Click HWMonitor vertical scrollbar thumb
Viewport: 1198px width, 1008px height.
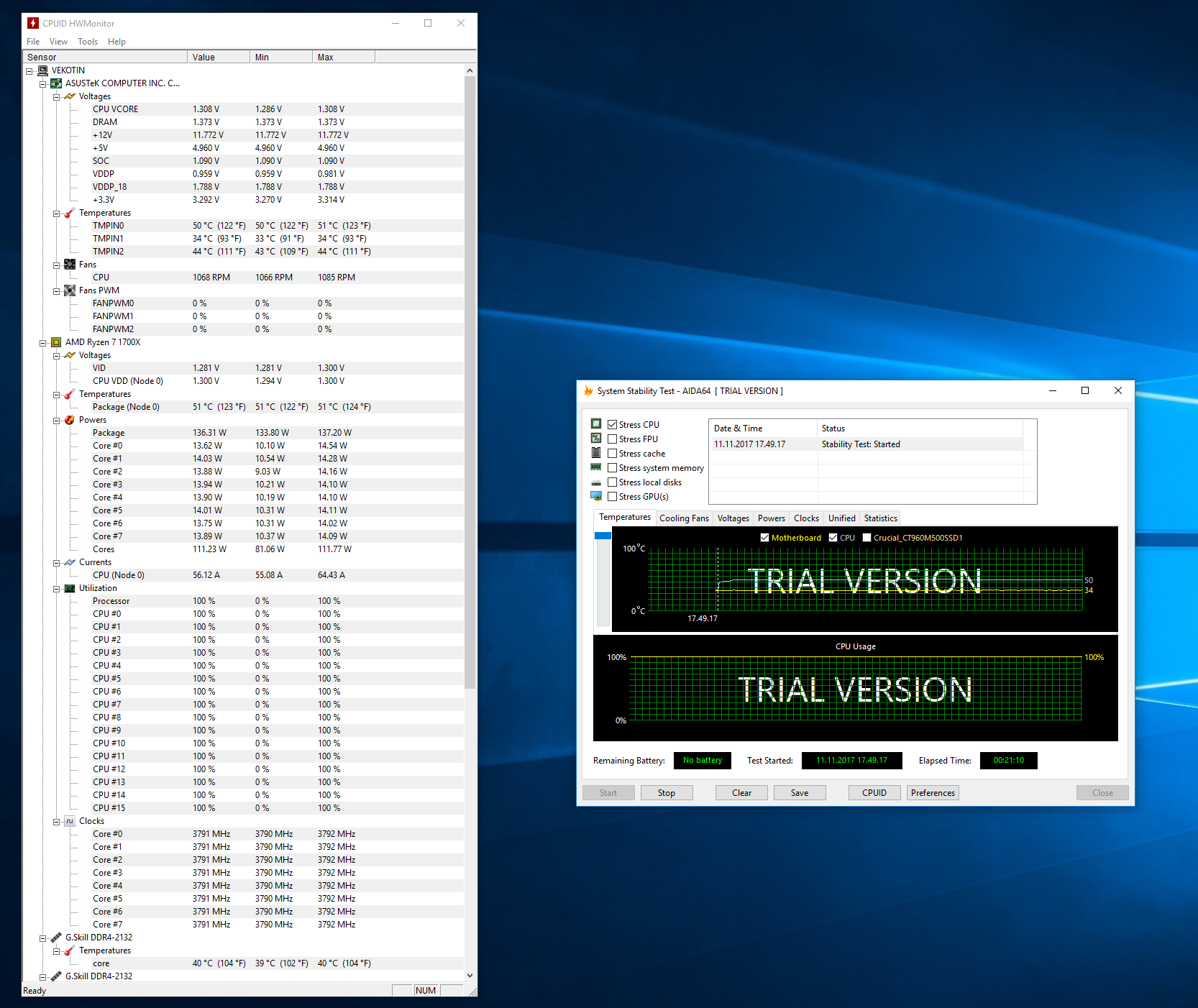click(x=470, y=382)
